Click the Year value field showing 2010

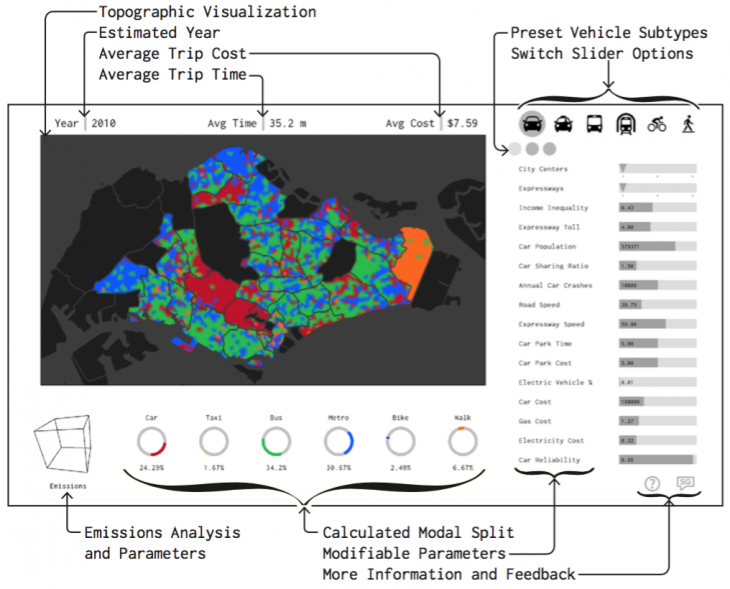[103, 123]
